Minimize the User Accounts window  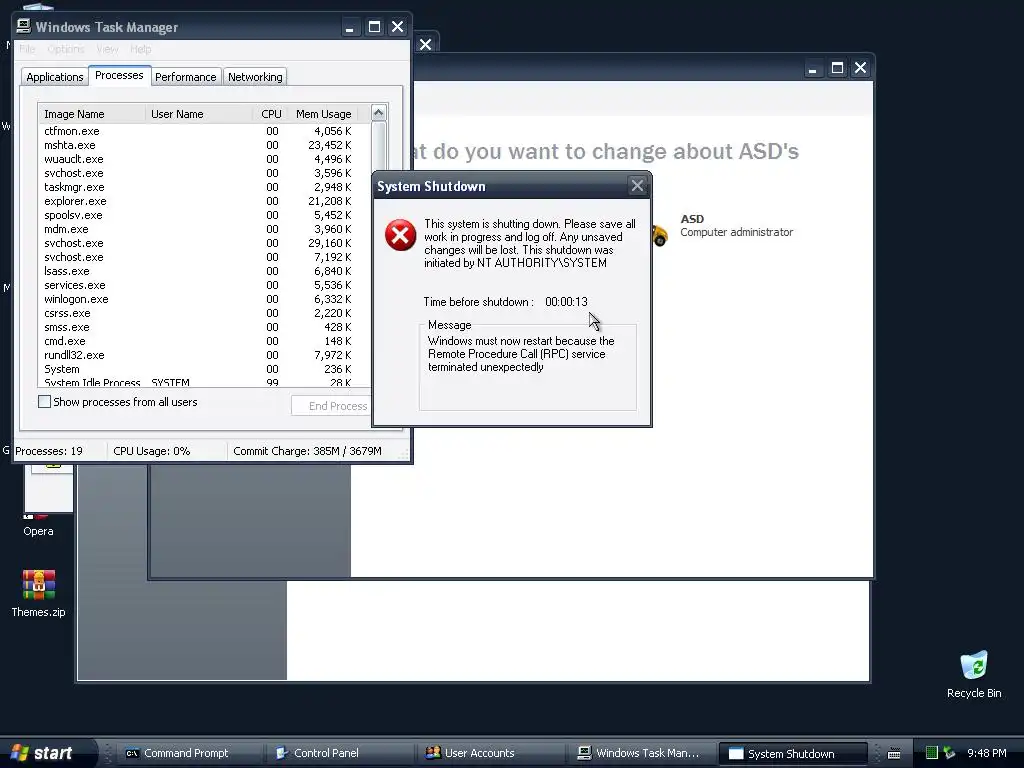(812, 68)
